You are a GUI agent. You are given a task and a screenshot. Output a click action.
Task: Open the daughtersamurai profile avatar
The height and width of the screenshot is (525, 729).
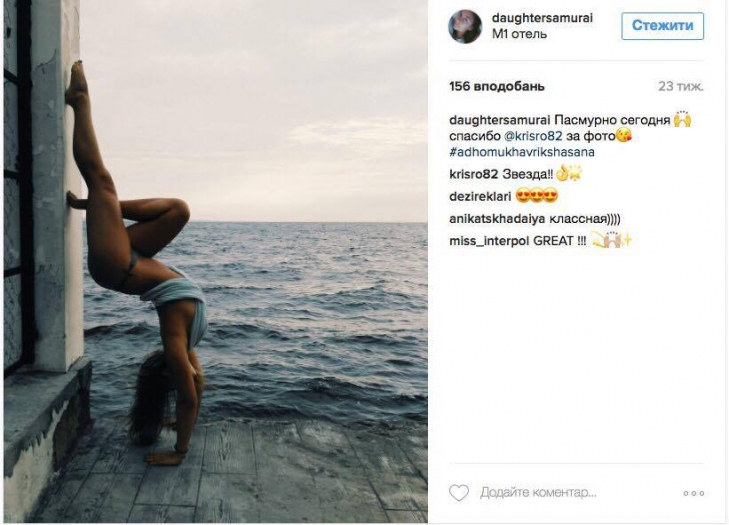465,27
